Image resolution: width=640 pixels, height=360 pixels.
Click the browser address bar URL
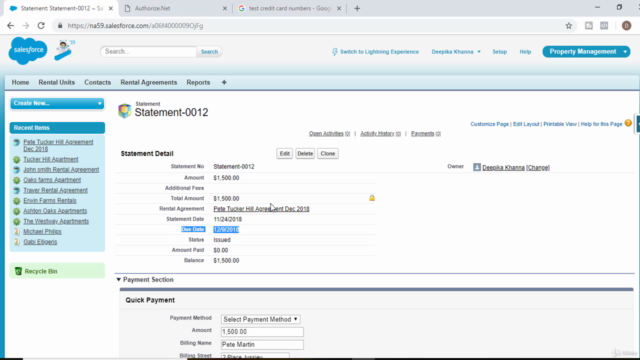(x=135, y=26)
